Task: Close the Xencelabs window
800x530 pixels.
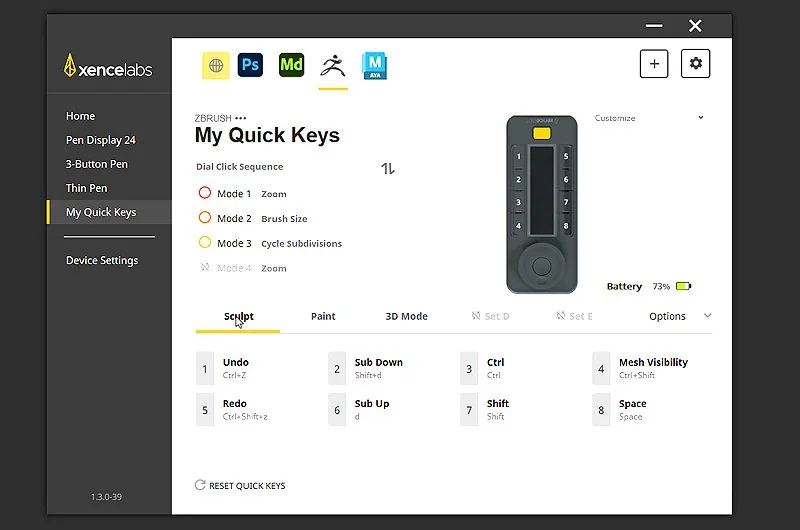Action: [x=695, y=26]
